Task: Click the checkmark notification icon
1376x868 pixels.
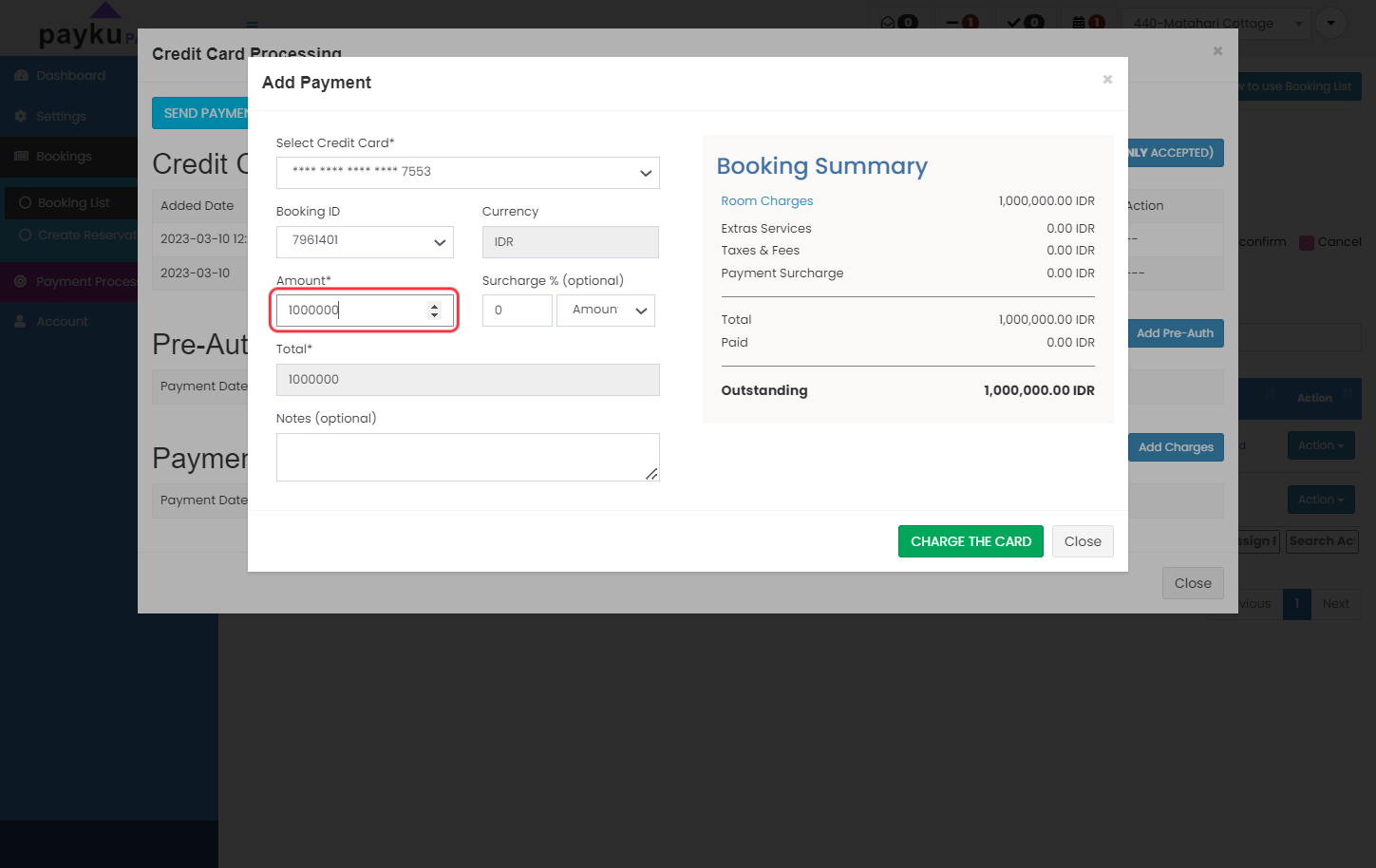Action: click(1015, 23)
